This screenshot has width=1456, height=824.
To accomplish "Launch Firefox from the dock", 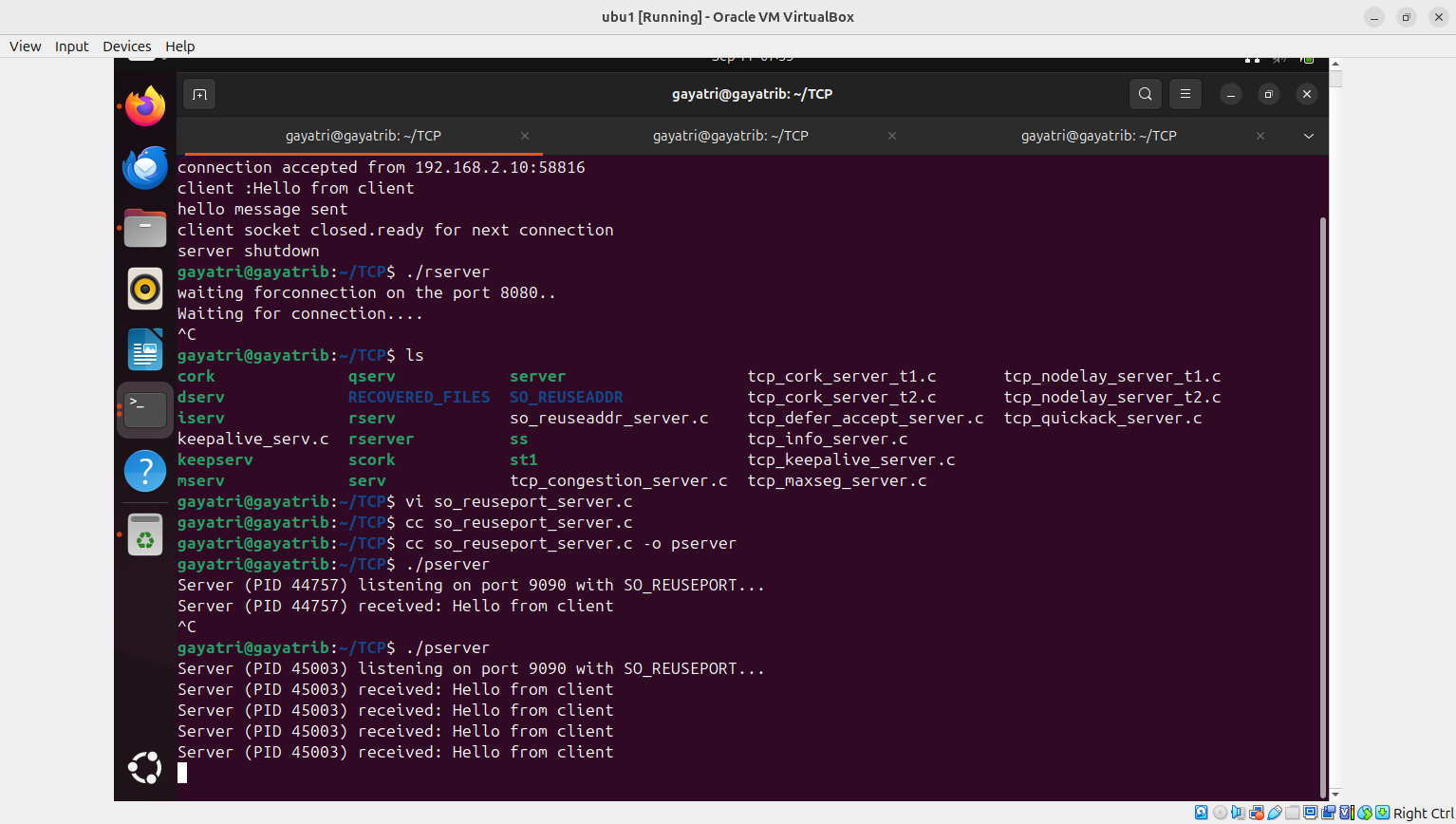I will pyautogui.click(x=145, y=106).
